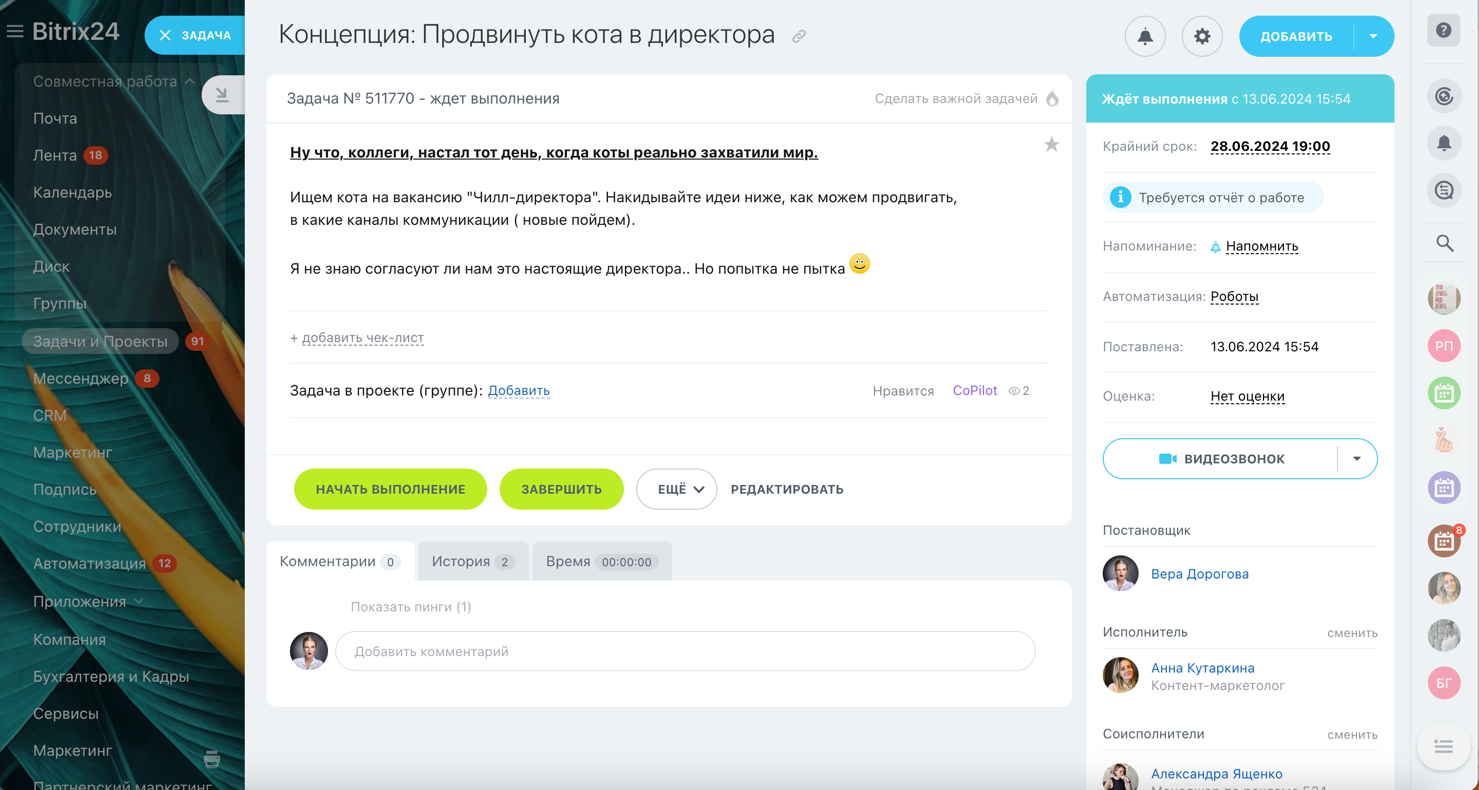Click сменить next to Исполнитель

[x=1352, y=633]
